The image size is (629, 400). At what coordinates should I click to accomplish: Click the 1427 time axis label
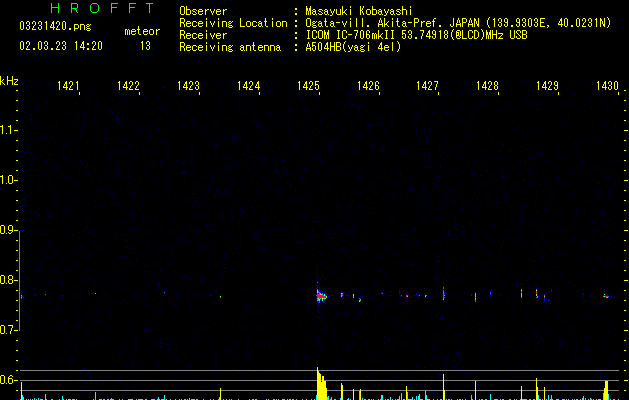[427, 86]
